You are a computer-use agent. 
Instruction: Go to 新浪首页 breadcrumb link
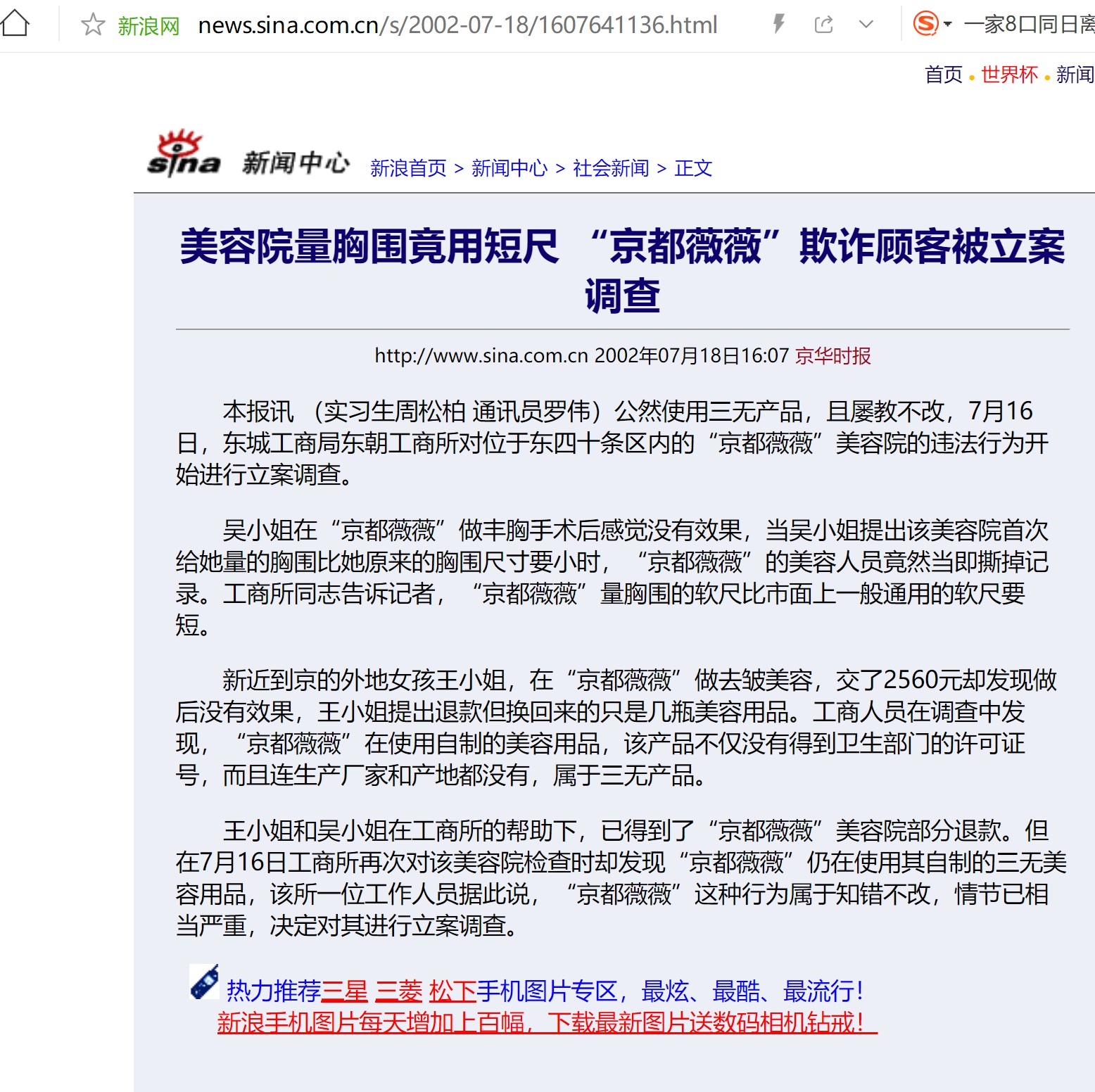pos(408,168)
